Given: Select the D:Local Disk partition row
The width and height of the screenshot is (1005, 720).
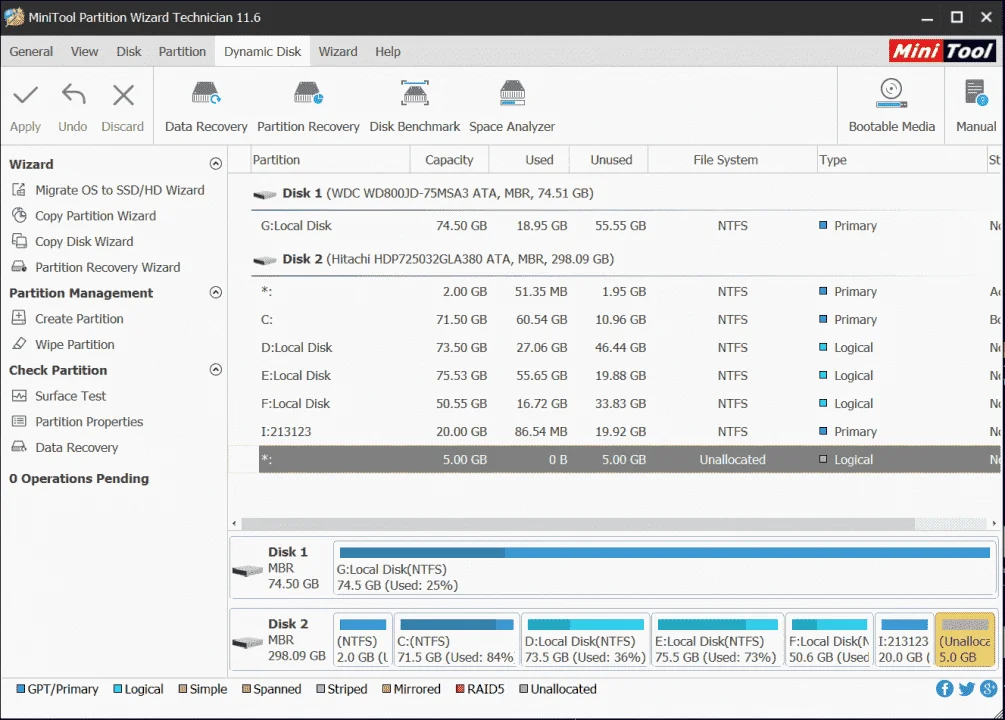Looking at the screenshot, I should (x=629, y=347).
